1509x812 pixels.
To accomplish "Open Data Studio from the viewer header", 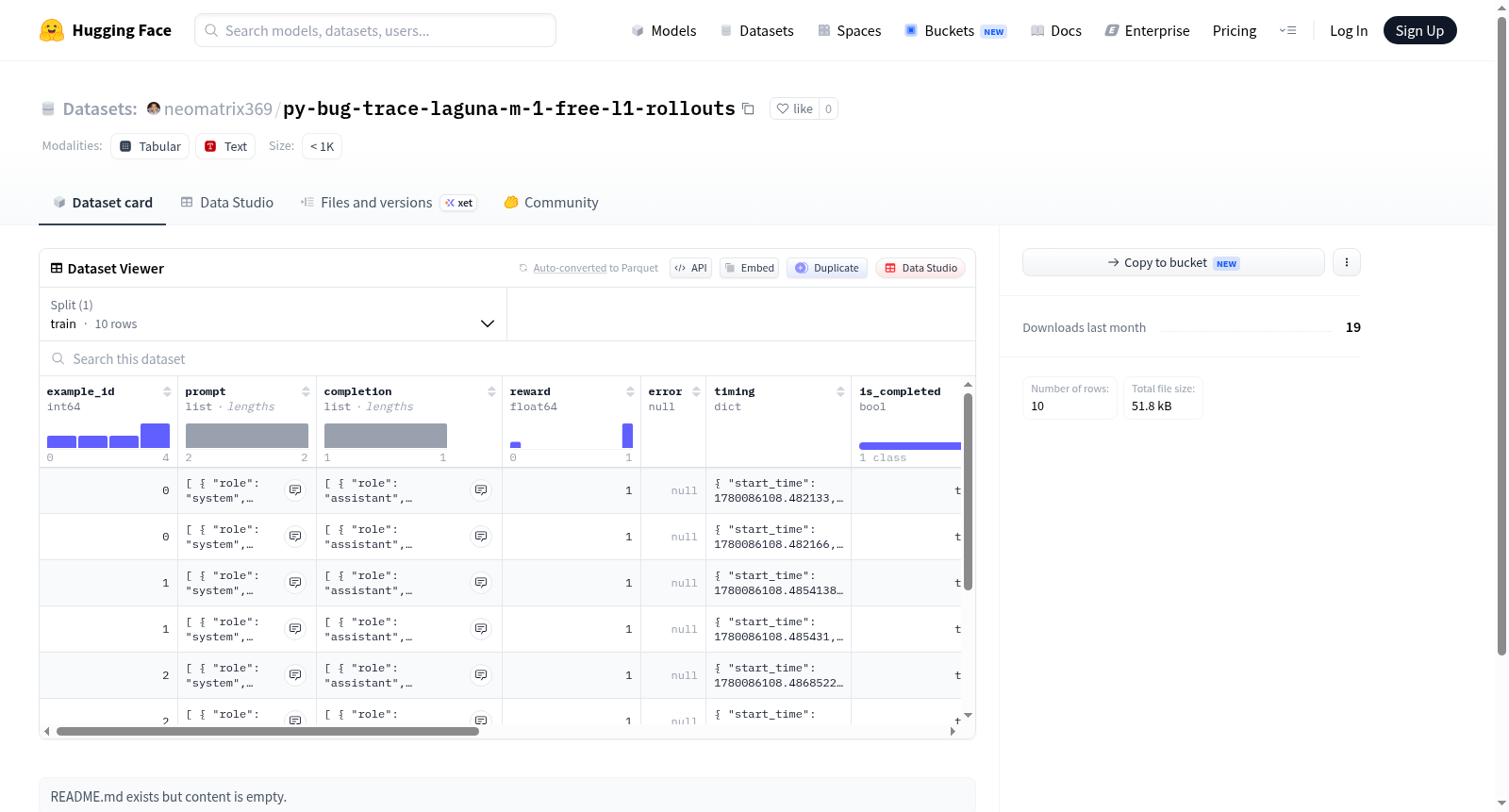I will (920, 268).
